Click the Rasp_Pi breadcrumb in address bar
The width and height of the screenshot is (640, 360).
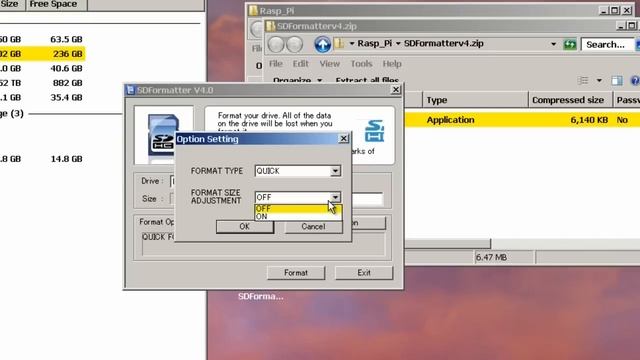click(374, 43)
